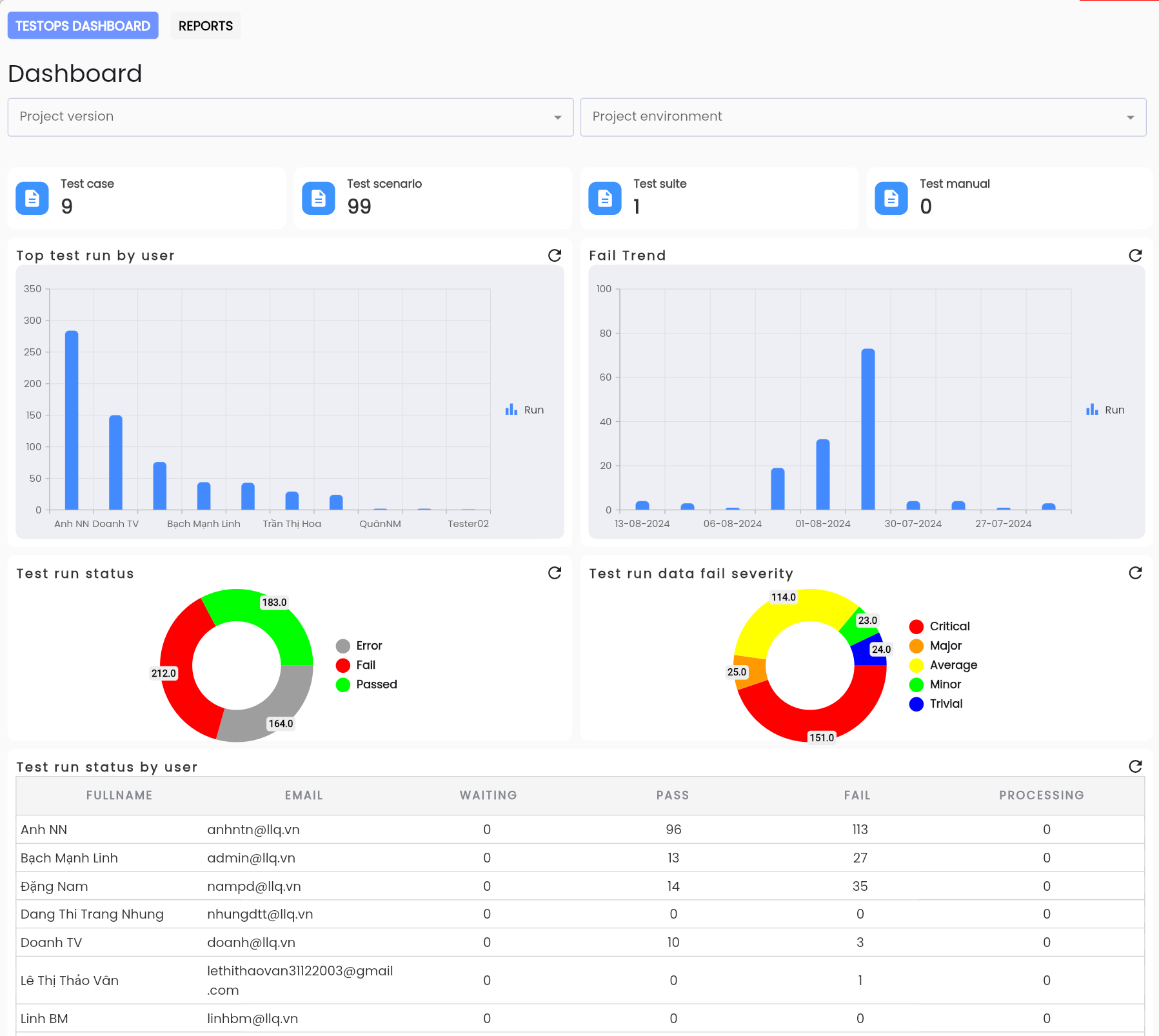Click the 151.0 Critical donut segment label
Viewport: 1159px width, 1036px height.
pos(822,737)
